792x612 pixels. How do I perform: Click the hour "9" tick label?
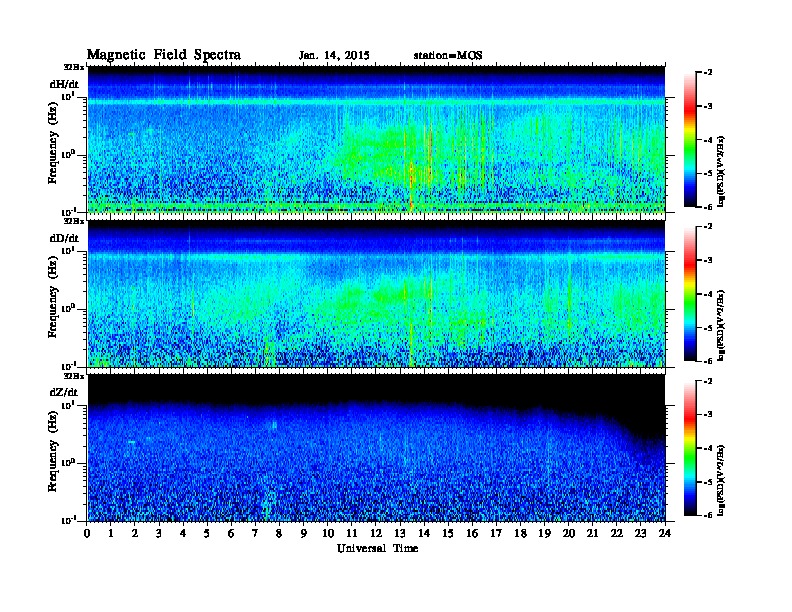click(304, 533)
